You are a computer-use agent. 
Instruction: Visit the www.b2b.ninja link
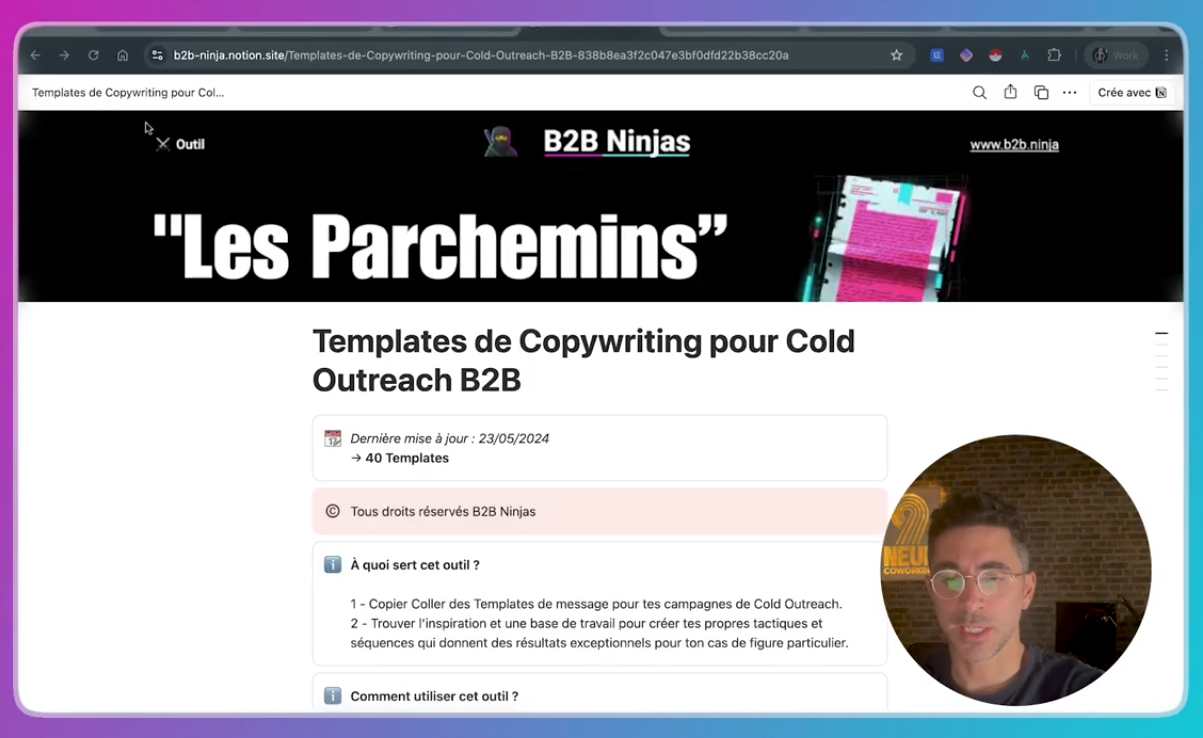pos(1014,145)
